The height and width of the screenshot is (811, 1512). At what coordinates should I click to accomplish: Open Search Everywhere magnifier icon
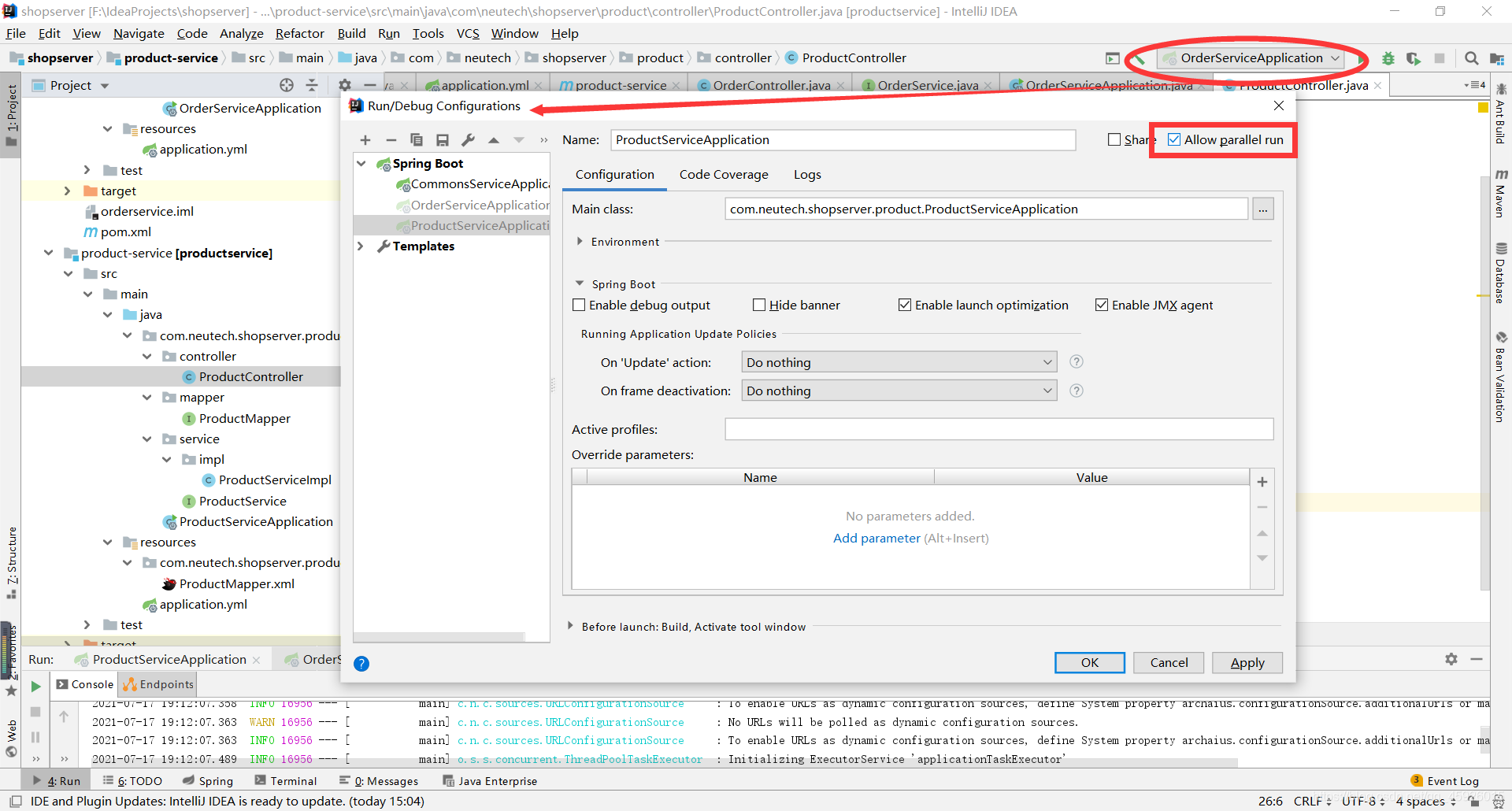[x=1471, y=58]
